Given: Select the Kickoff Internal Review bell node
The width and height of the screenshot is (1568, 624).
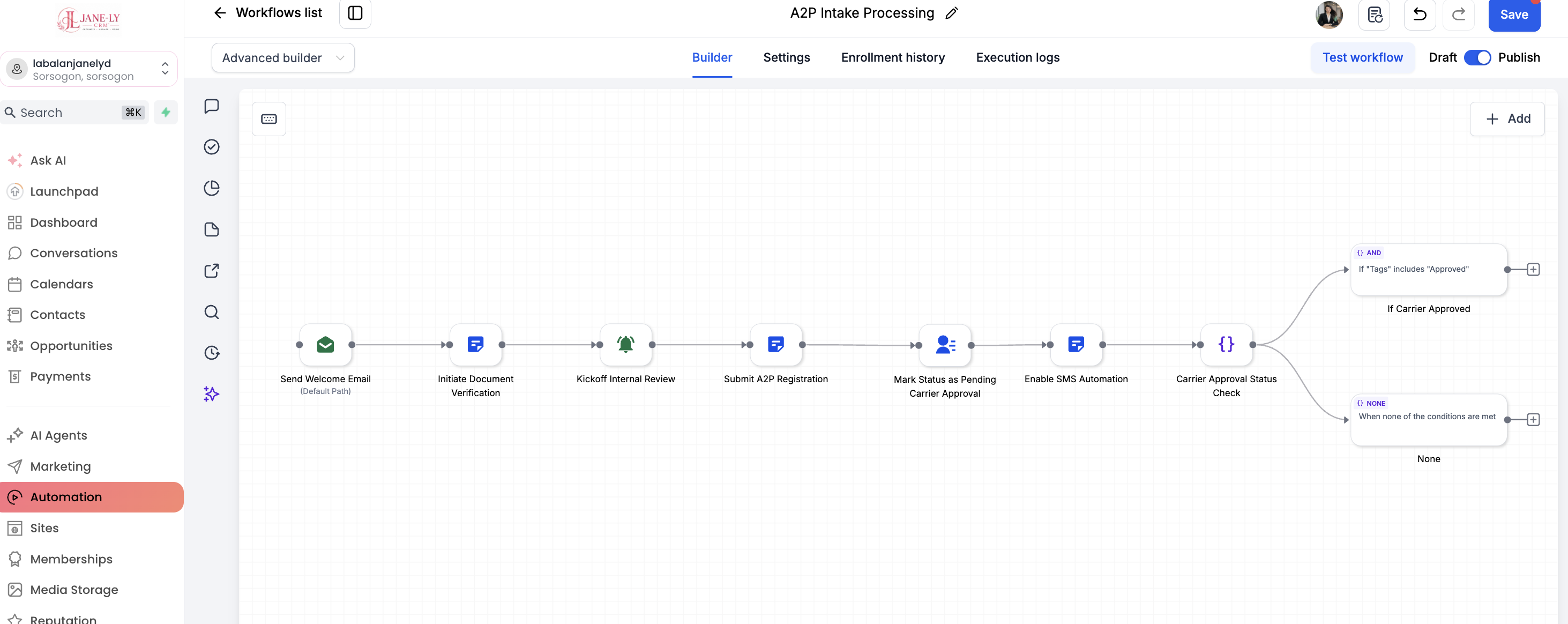Looking at the screenshot, I should point(626,345).
